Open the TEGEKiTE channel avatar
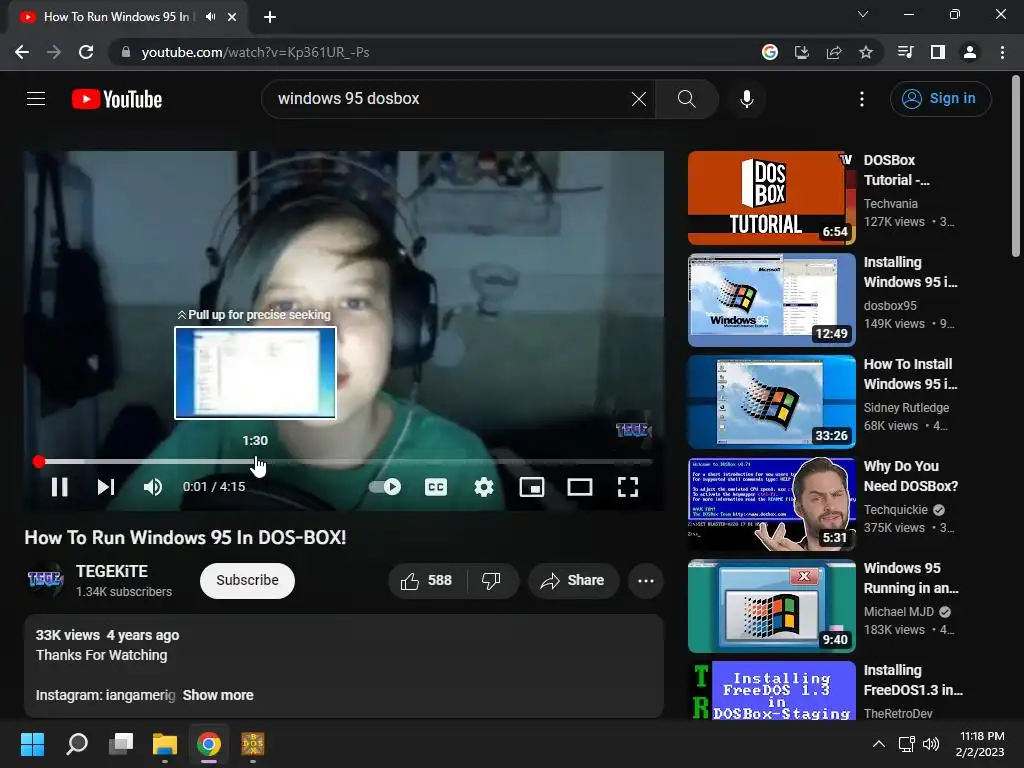 point(45,579)
